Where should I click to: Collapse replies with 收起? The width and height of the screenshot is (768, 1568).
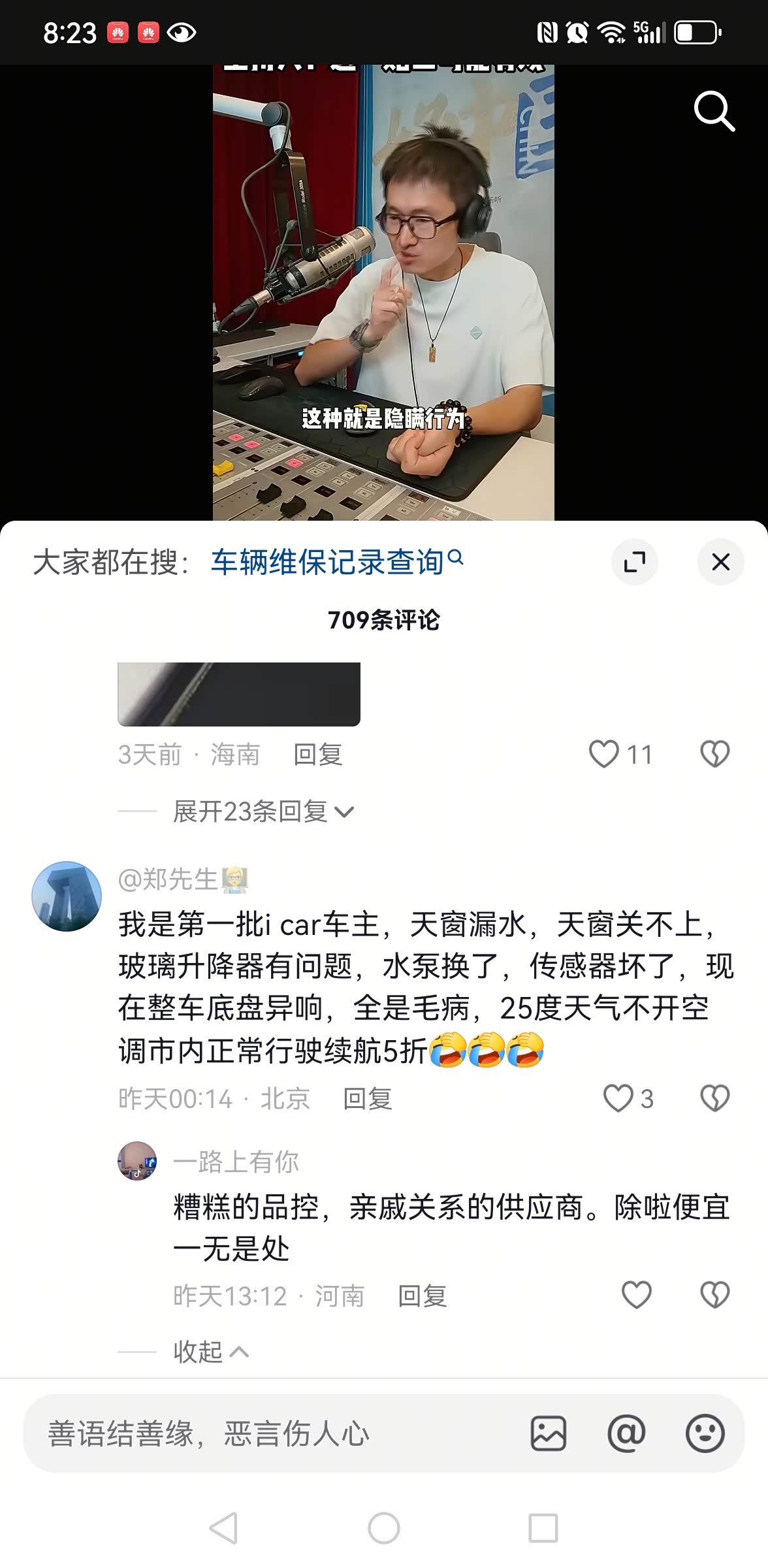click(x=211, y=1352)
